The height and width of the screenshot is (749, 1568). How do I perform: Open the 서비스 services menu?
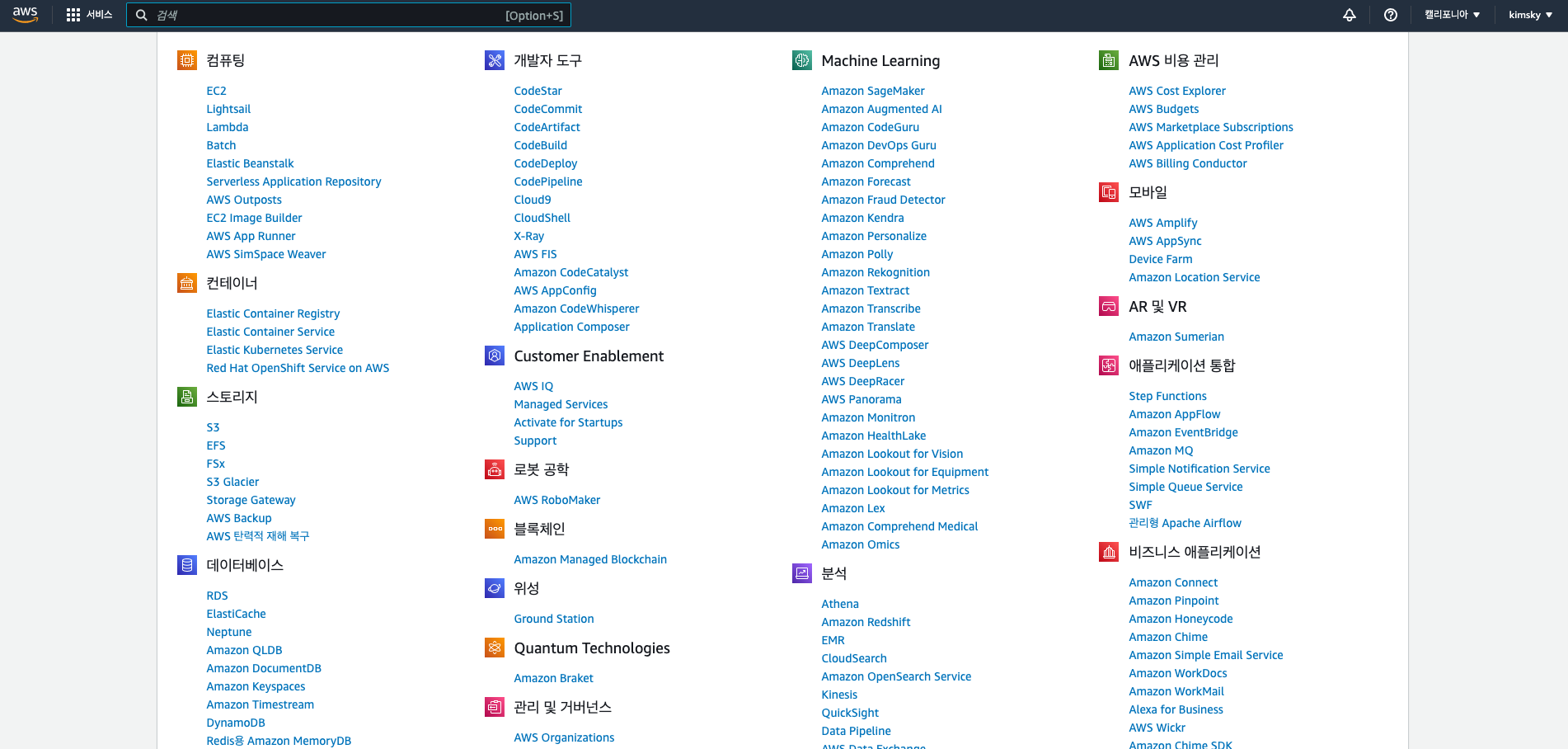tap(90, 15)
